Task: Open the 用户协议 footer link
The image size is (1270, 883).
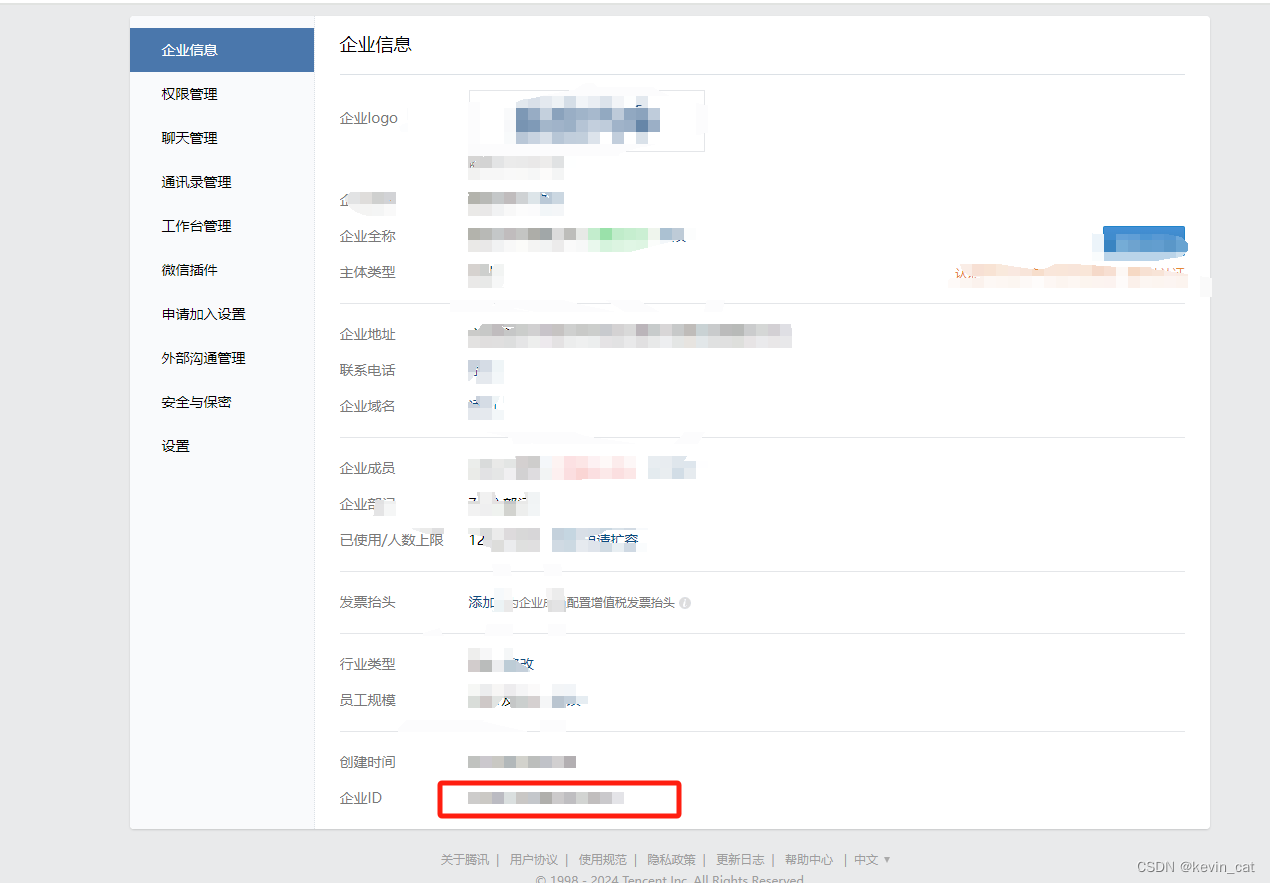Action: pyautogui.click(x=534, y=859)
